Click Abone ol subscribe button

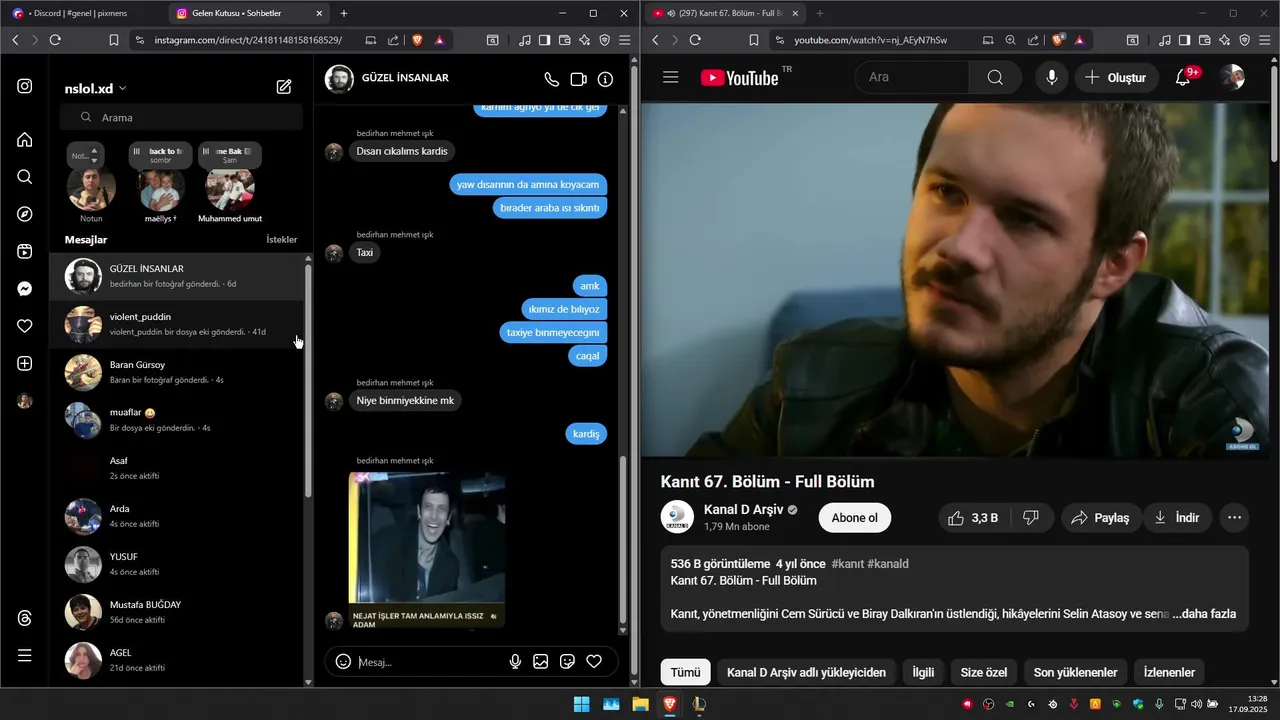pyautogui.click(x=854, y=518)
